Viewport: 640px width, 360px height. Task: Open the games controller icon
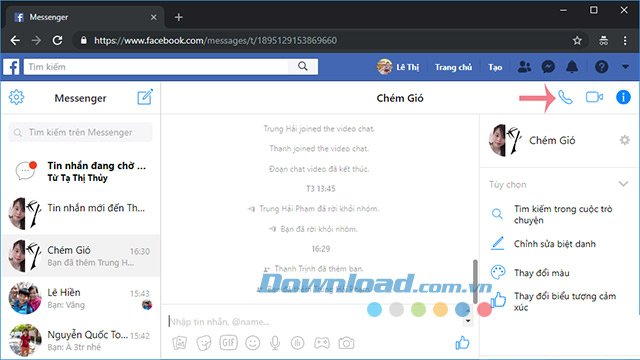[x=322, y=343]
